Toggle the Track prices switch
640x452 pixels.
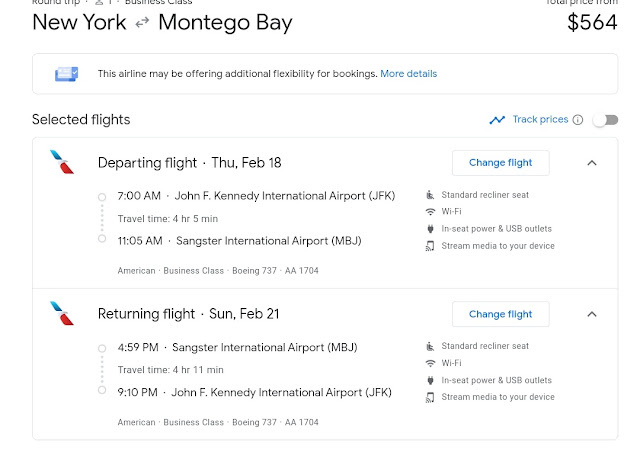(606, 120)
